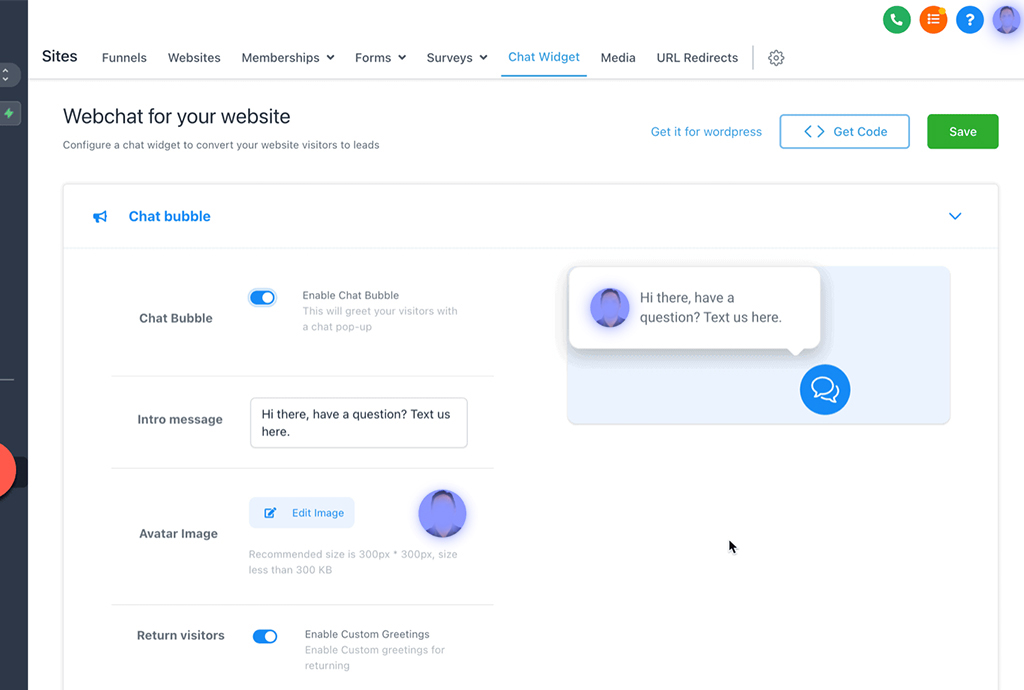Disable the Enable Chat Bubble toggle
The image size is (1024, 690).
(x=262, y=297)
